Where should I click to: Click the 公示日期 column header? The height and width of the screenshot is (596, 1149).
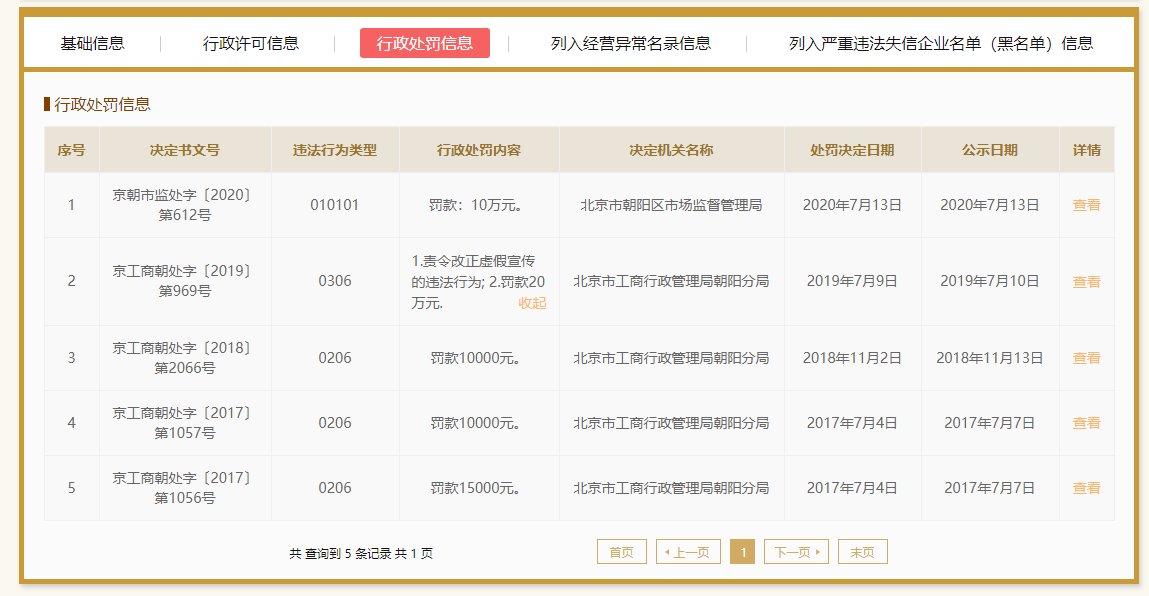click(990, 150)
